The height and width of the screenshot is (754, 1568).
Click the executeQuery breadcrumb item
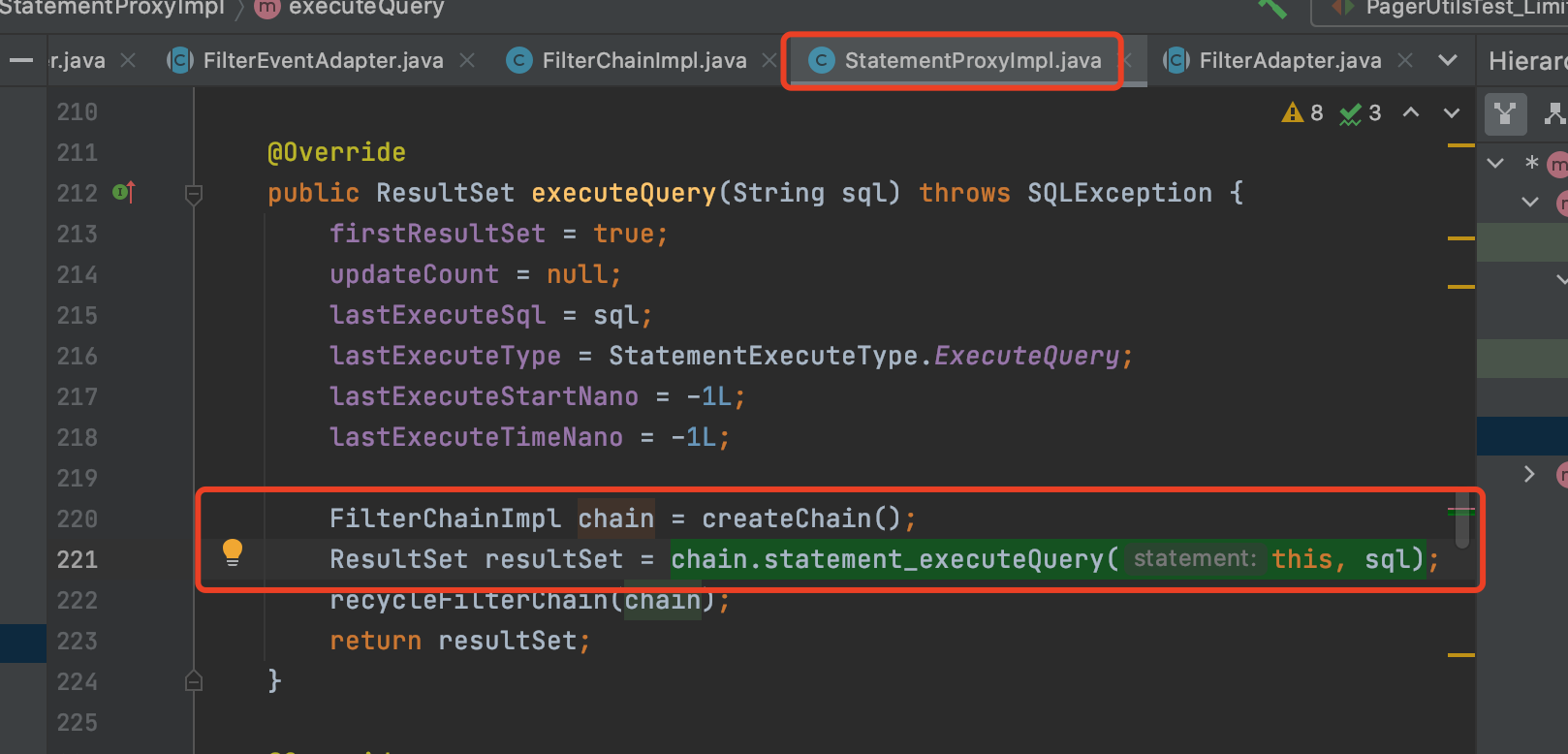coord(365,9)
